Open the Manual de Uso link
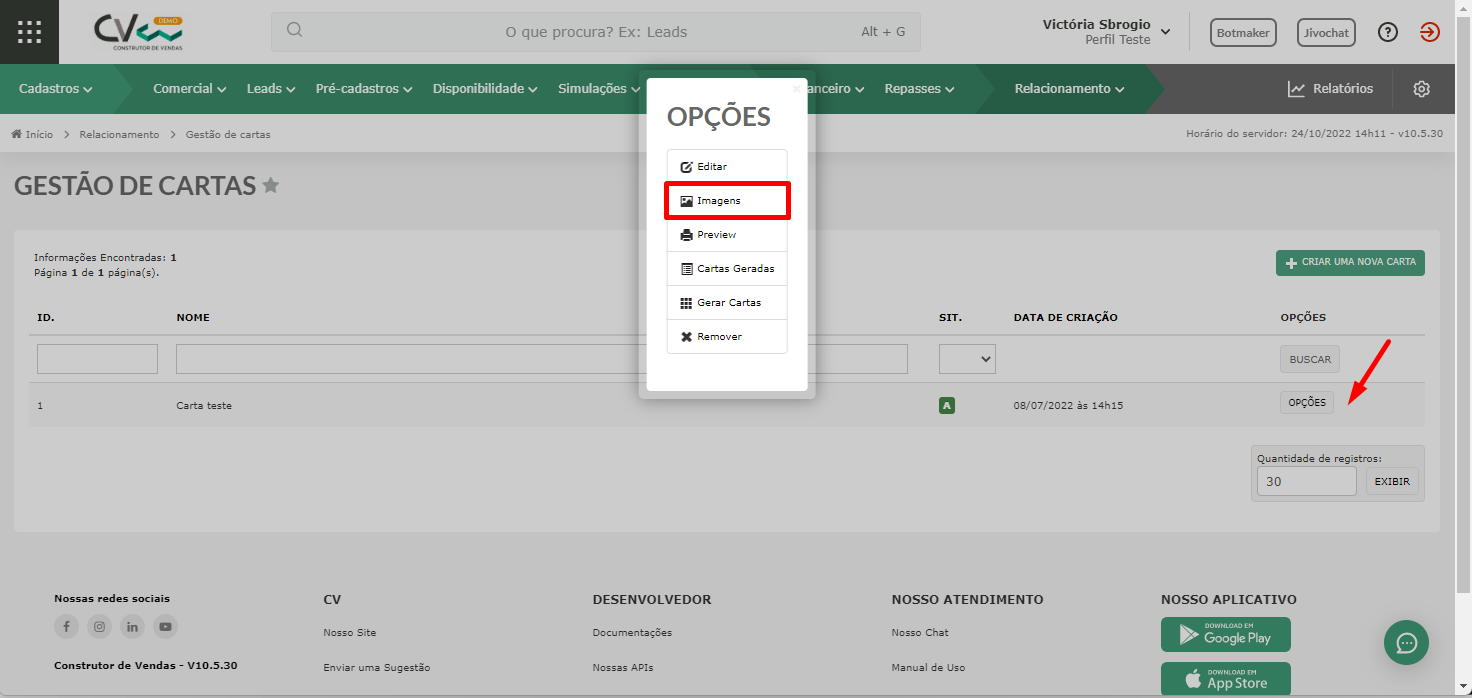This screenshot has height=698, width=1472. [928, 667]
